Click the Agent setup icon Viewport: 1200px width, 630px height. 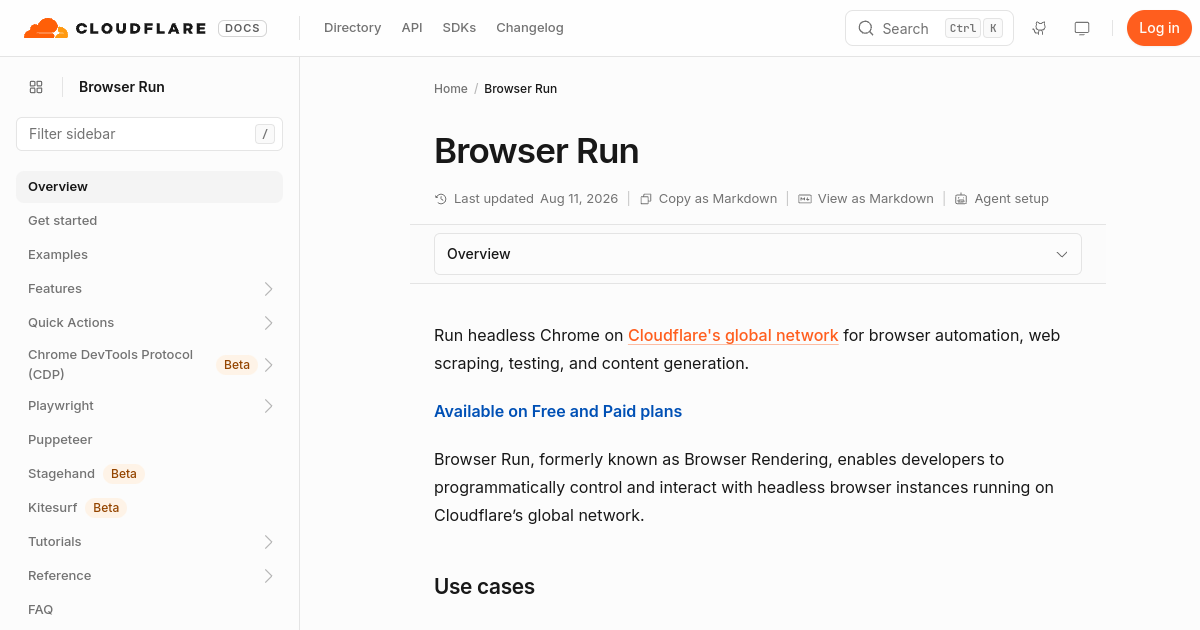point(961,199)
